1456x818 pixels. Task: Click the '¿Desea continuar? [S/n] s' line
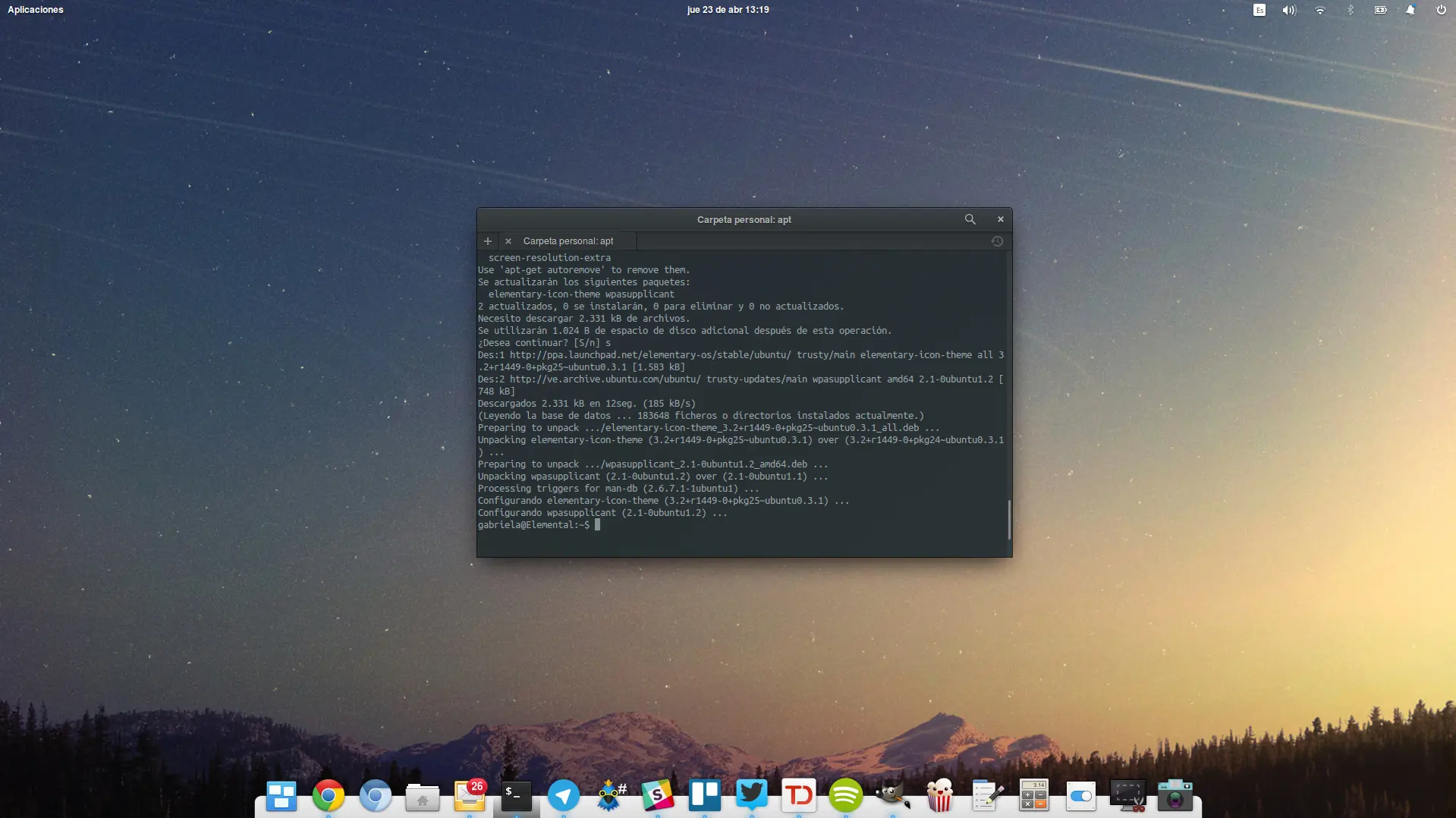point(544,343)
